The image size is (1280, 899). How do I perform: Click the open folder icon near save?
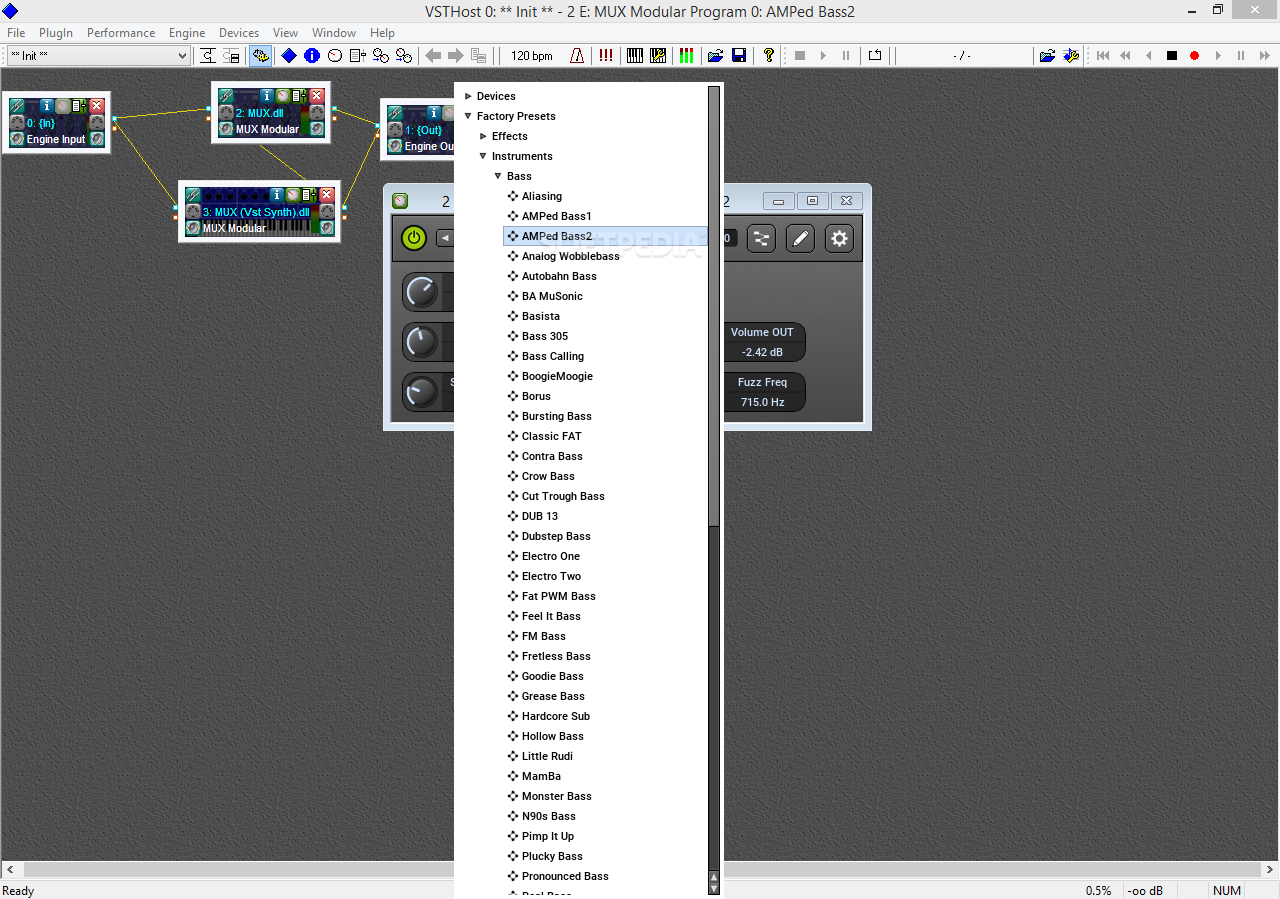715,56
